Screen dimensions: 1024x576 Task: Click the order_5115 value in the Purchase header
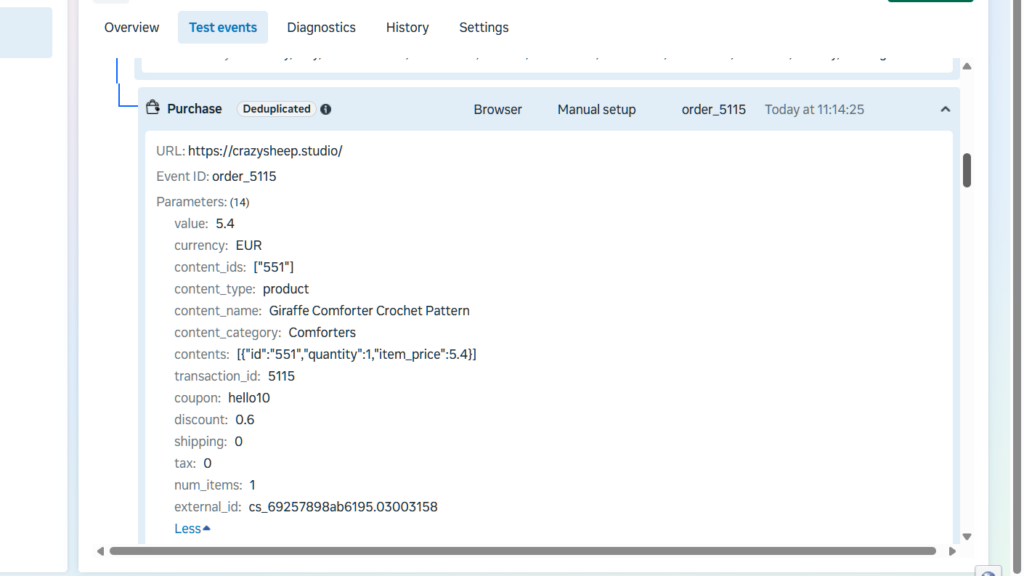coord(713,109)
